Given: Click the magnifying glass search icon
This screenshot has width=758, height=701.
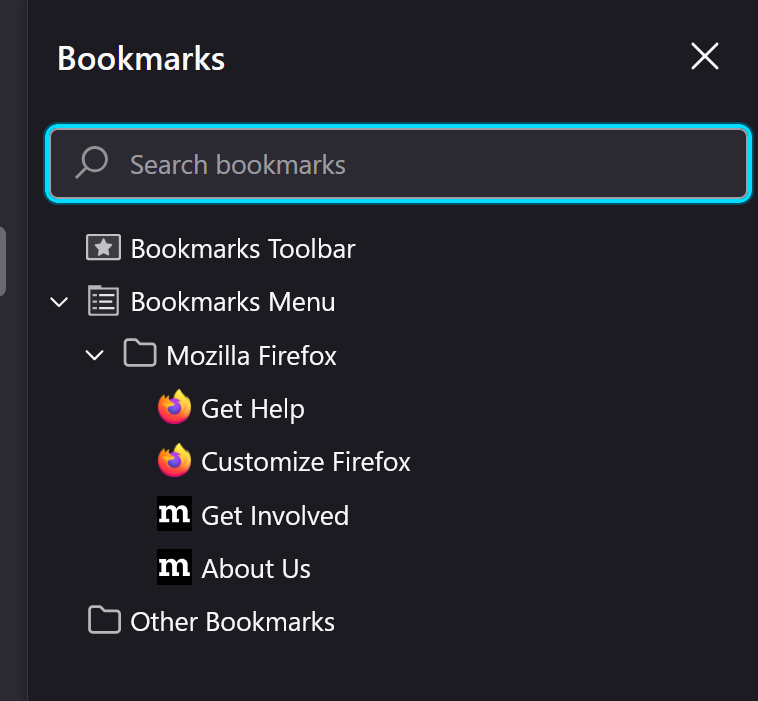Looking at the screenshot, I should coord(92,163).
